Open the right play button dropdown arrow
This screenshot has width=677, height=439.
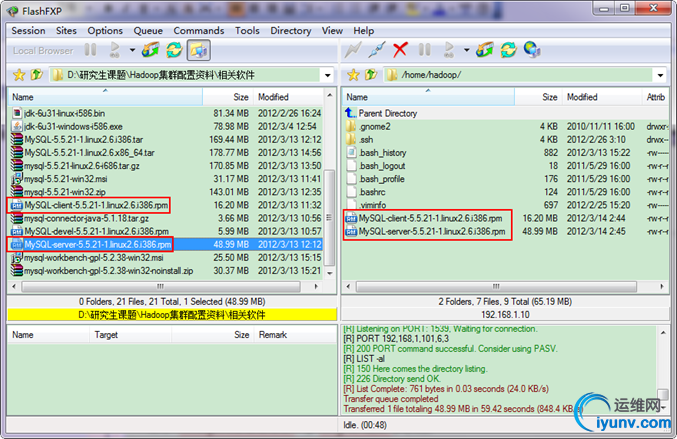click(x=466, y=51)
